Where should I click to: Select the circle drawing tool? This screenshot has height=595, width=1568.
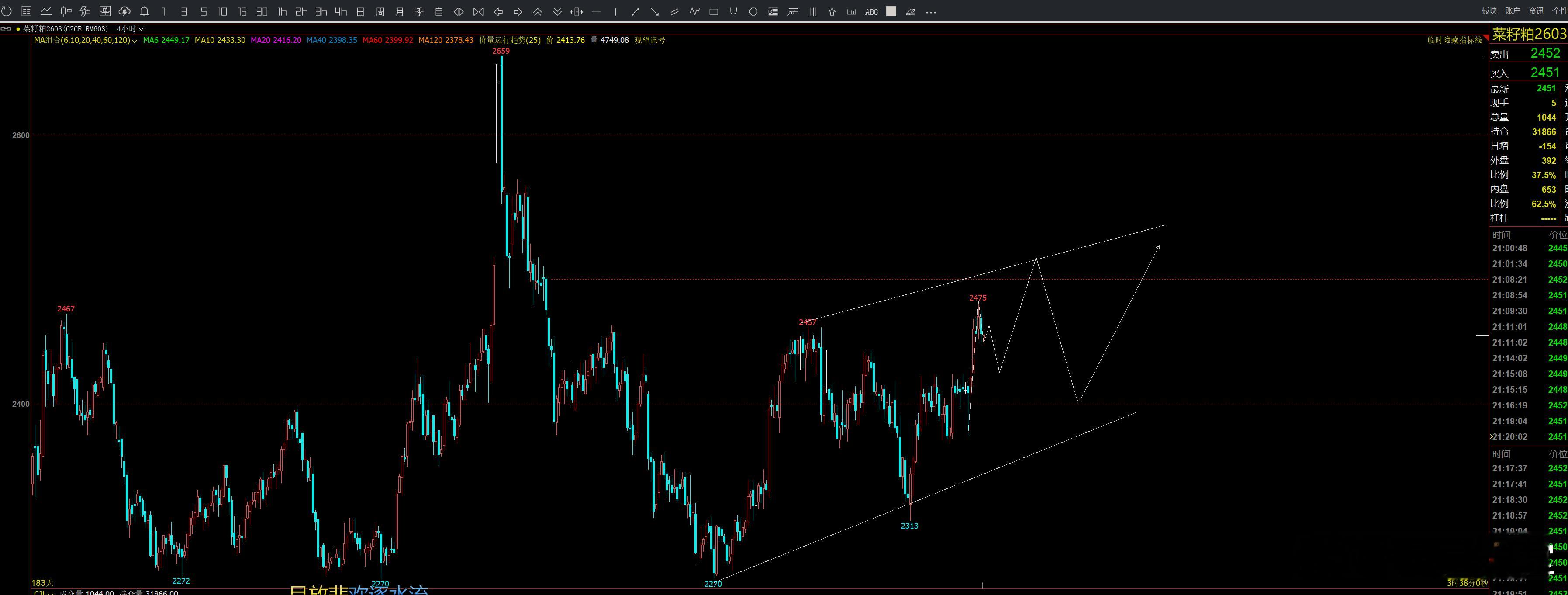753,11
